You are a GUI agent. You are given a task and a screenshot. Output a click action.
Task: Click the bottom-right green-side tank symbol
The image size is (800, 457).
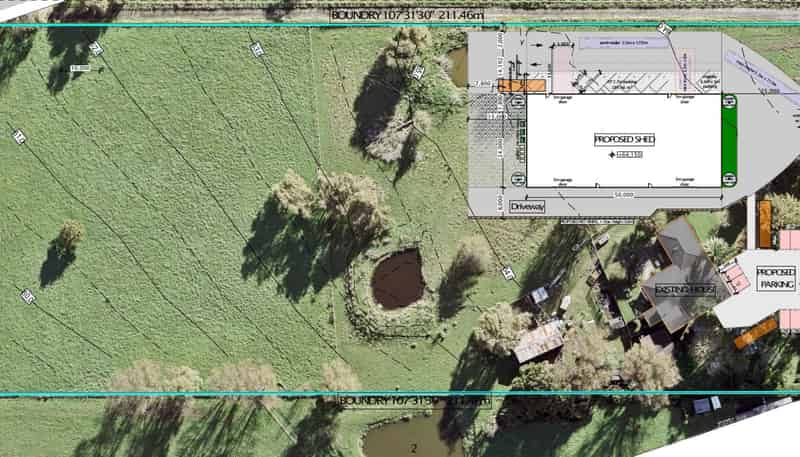coord(729,179)
